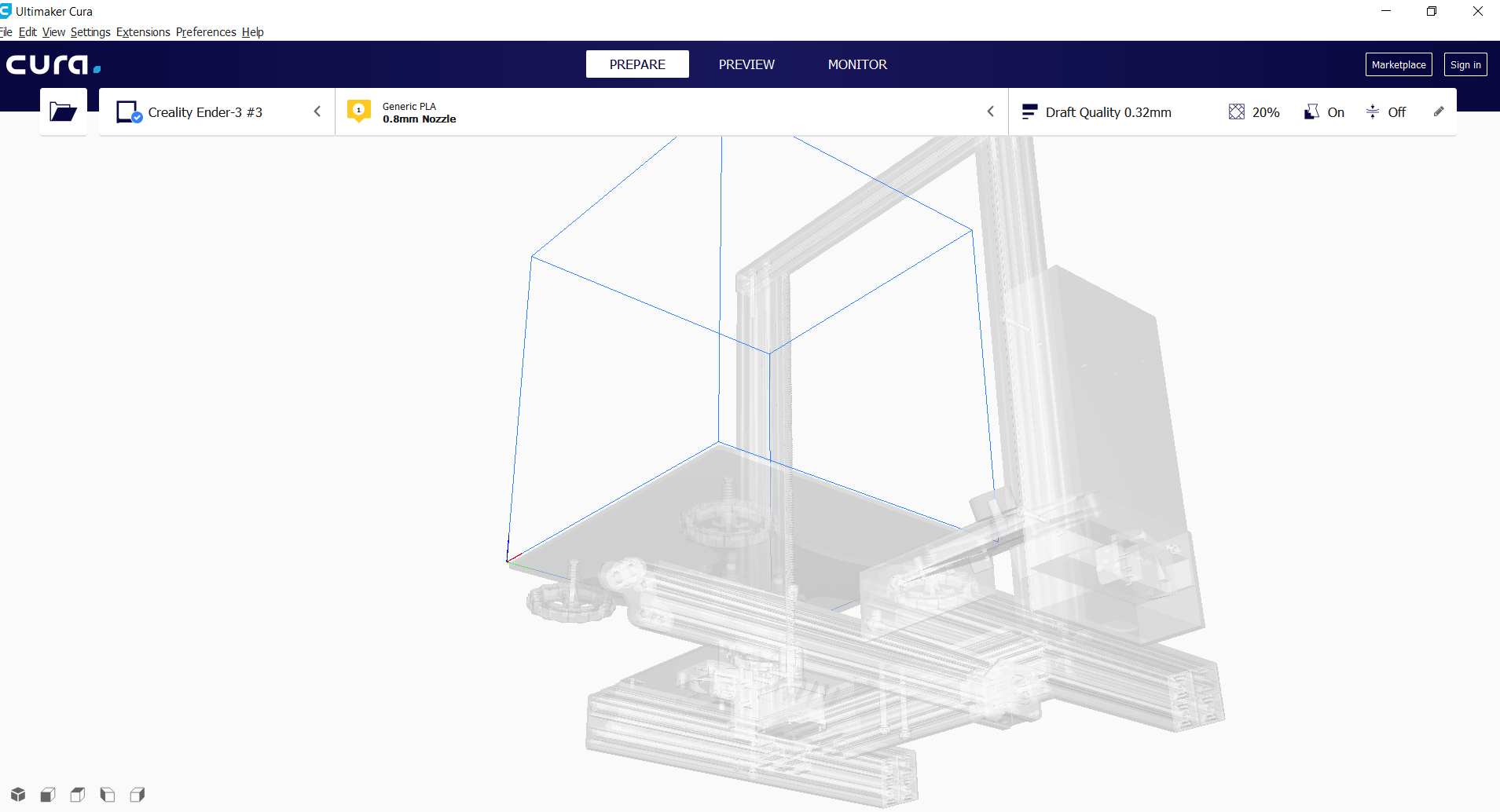
Task: Click the 20% infill value
Action: pyautogui.click(x=1266, y=112)
